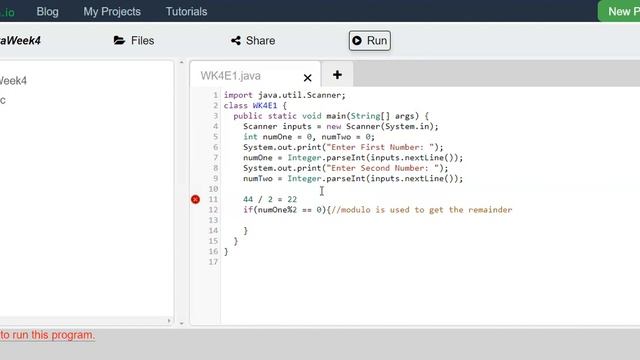Click the project name aWeek4 title

click(x=20, y=41)
